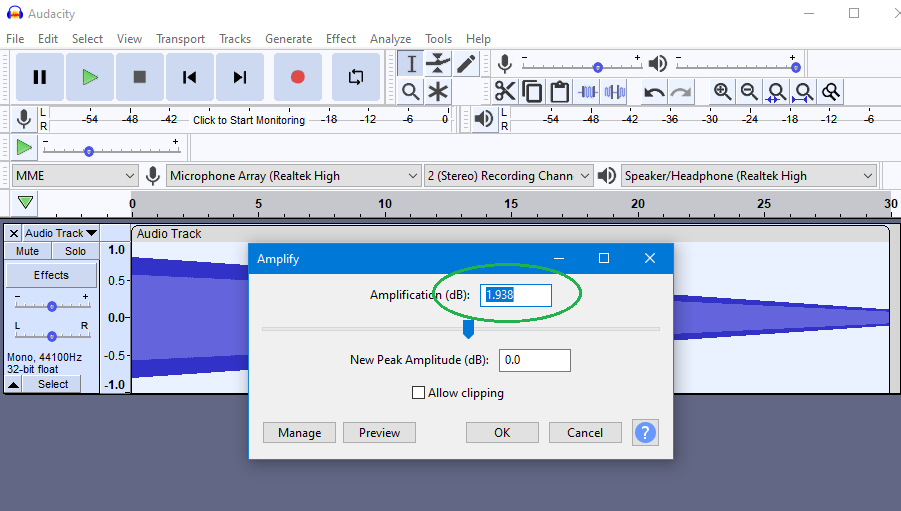Pause playback with the Pause button
901x511 pixels.
click(40, 77)
